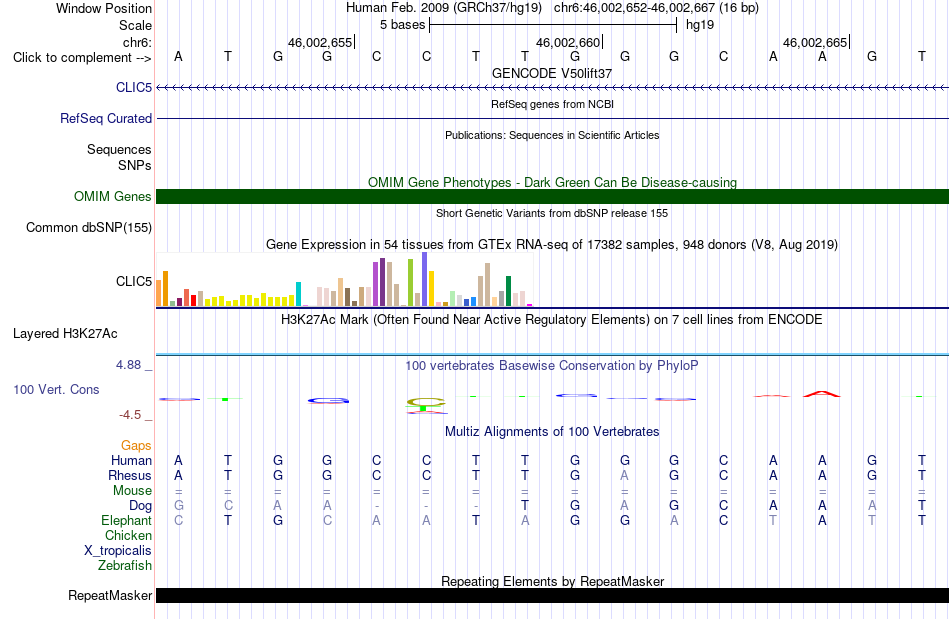Click the cyan bar in the GTEx chart
Screen dimensions: 950x619
298,294
